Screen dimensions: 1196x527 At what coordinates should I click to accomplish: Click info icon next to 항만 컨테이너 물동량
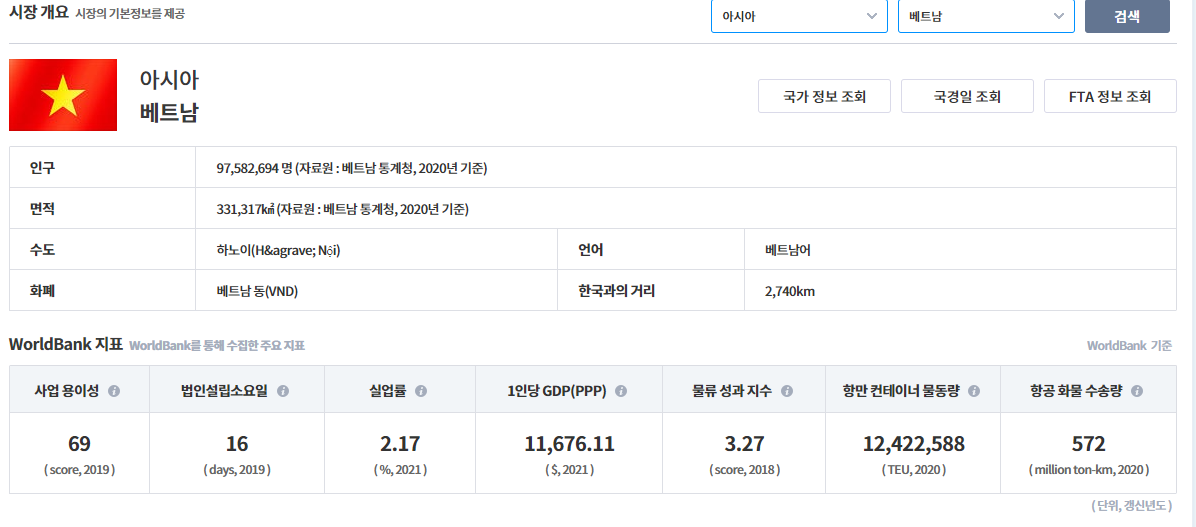click(x=973, y=390)
